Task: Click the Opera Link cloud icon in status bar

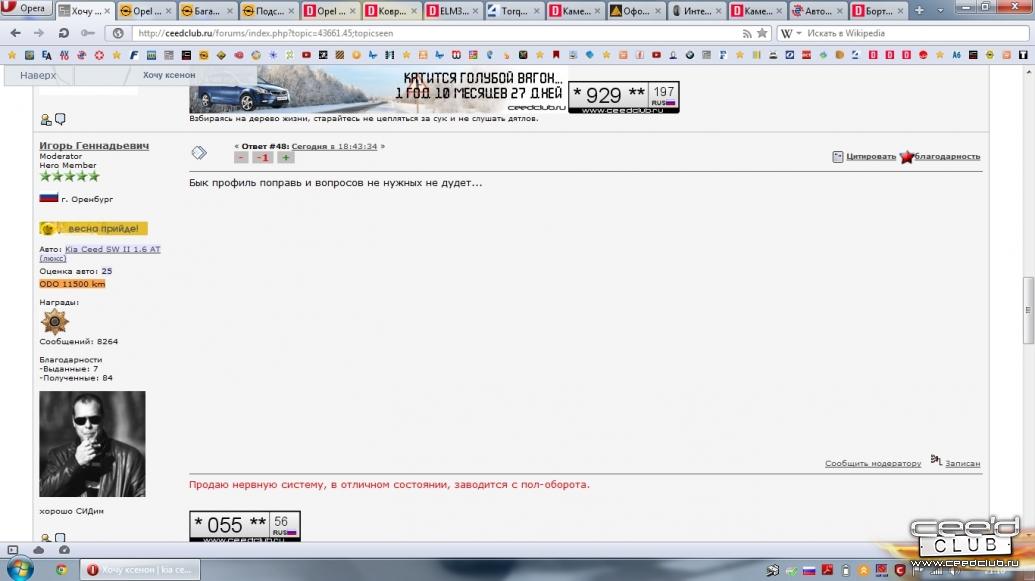Action: (x=38, y=549)
